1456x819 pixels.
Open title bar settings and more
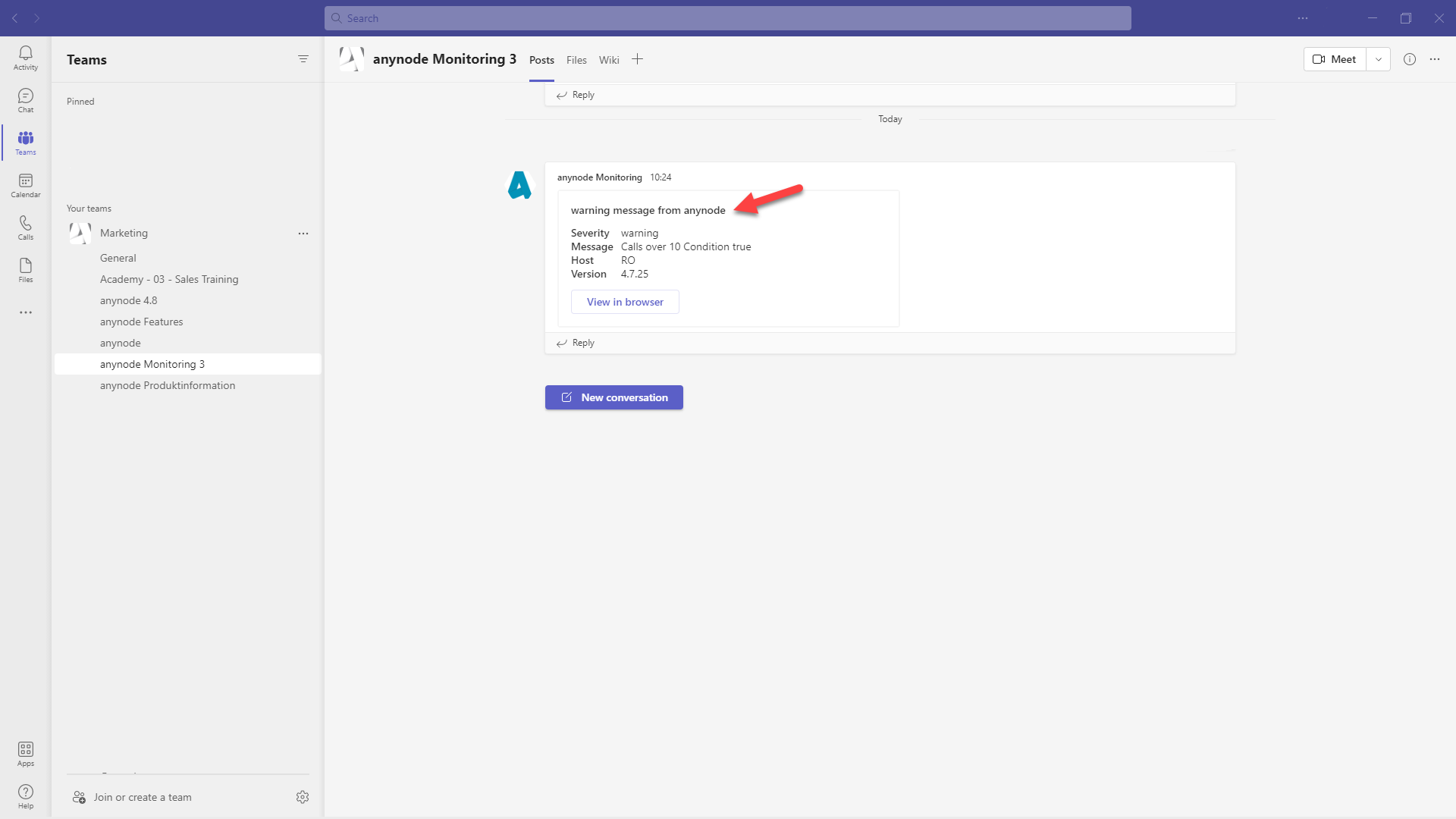click(1303, 18)
